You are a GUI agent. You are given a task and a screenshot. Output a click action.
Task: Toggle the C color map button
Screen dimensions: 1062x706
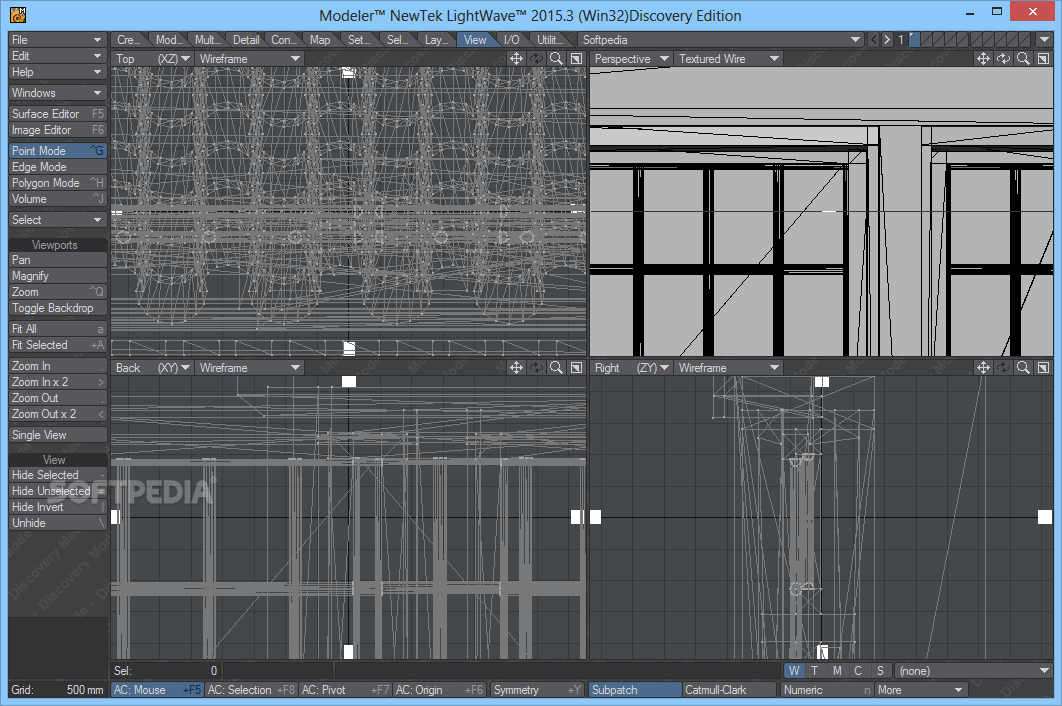click(858, 671)
